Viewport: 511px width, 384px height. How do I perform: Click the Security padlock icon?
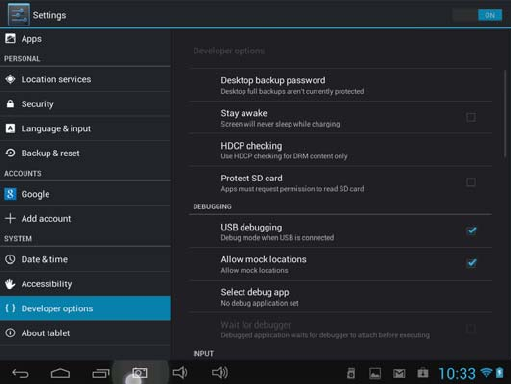tap(10, 104)
